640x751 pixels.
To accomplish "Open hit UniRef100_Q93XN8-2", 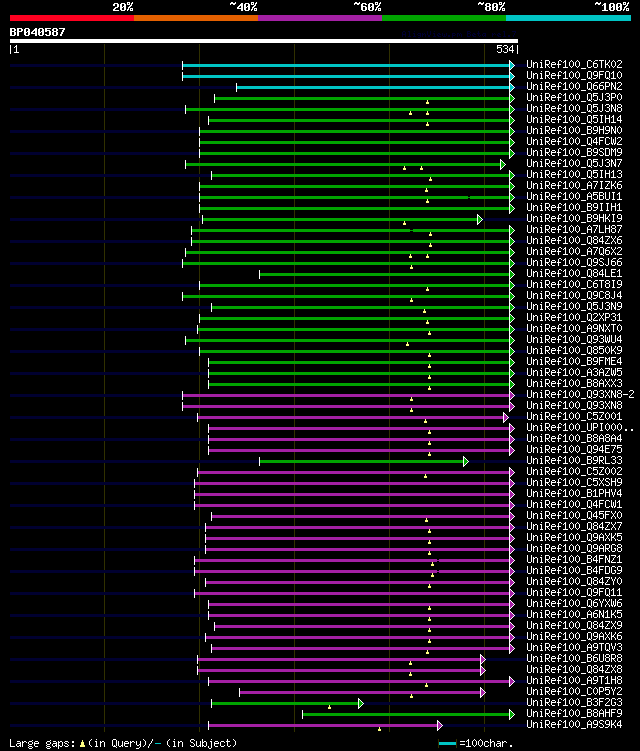I will coord(580,395).
